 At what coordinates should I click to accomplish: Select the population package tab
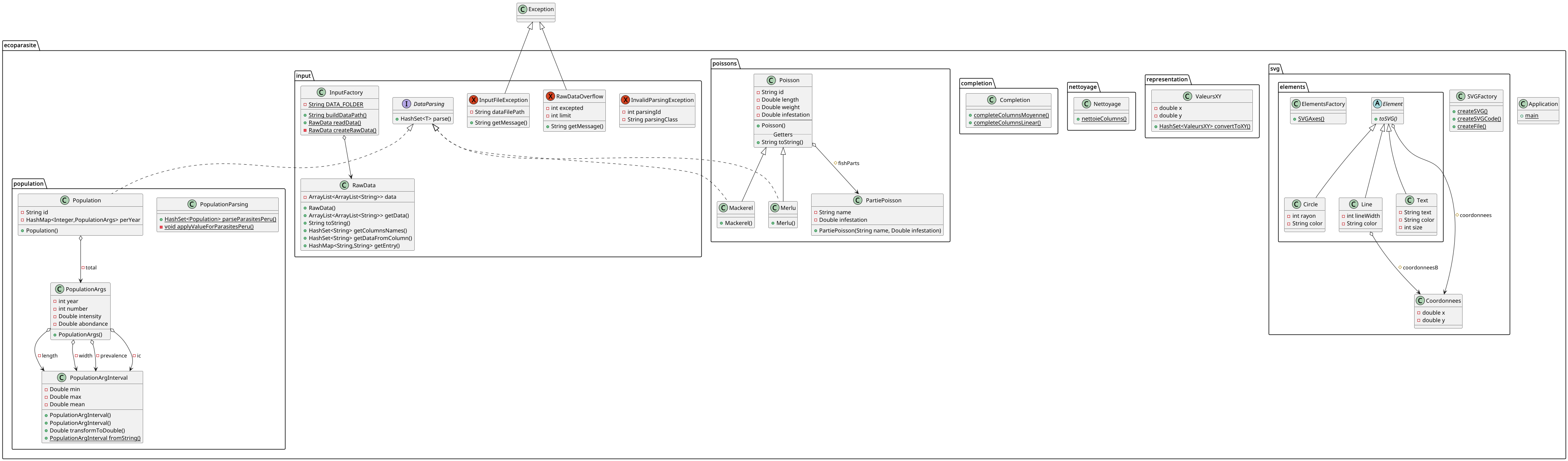tap(29, 184)
